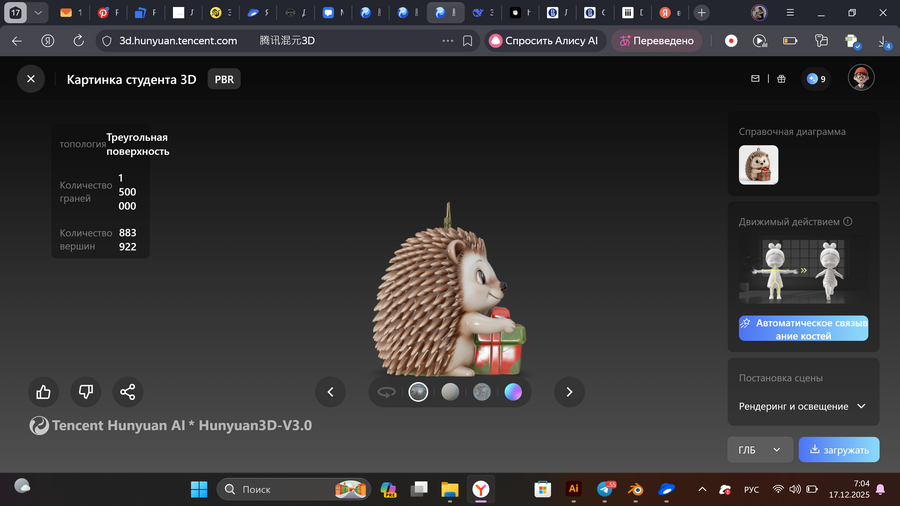Open the mail messages icon

pyautogui.click(x=756, y=79)
